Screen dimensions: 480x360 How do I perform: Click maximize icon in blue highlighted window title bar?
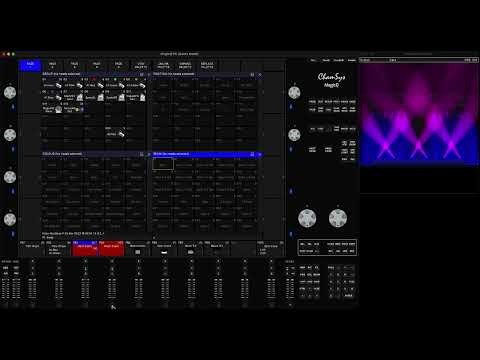(x=252, y=154)
